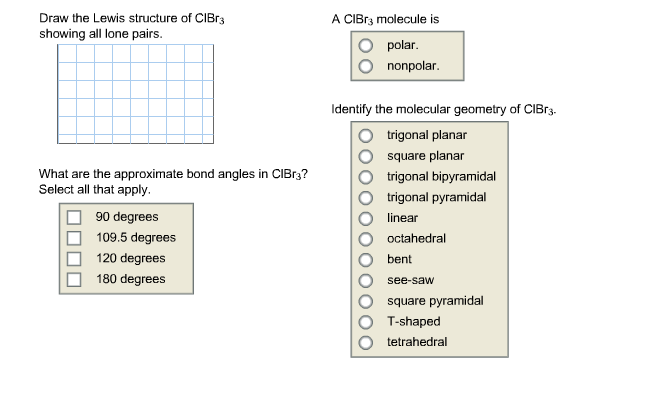Select square pyramidal radio button
Screen dimensions: 654x393
click(x=366, y=301)
